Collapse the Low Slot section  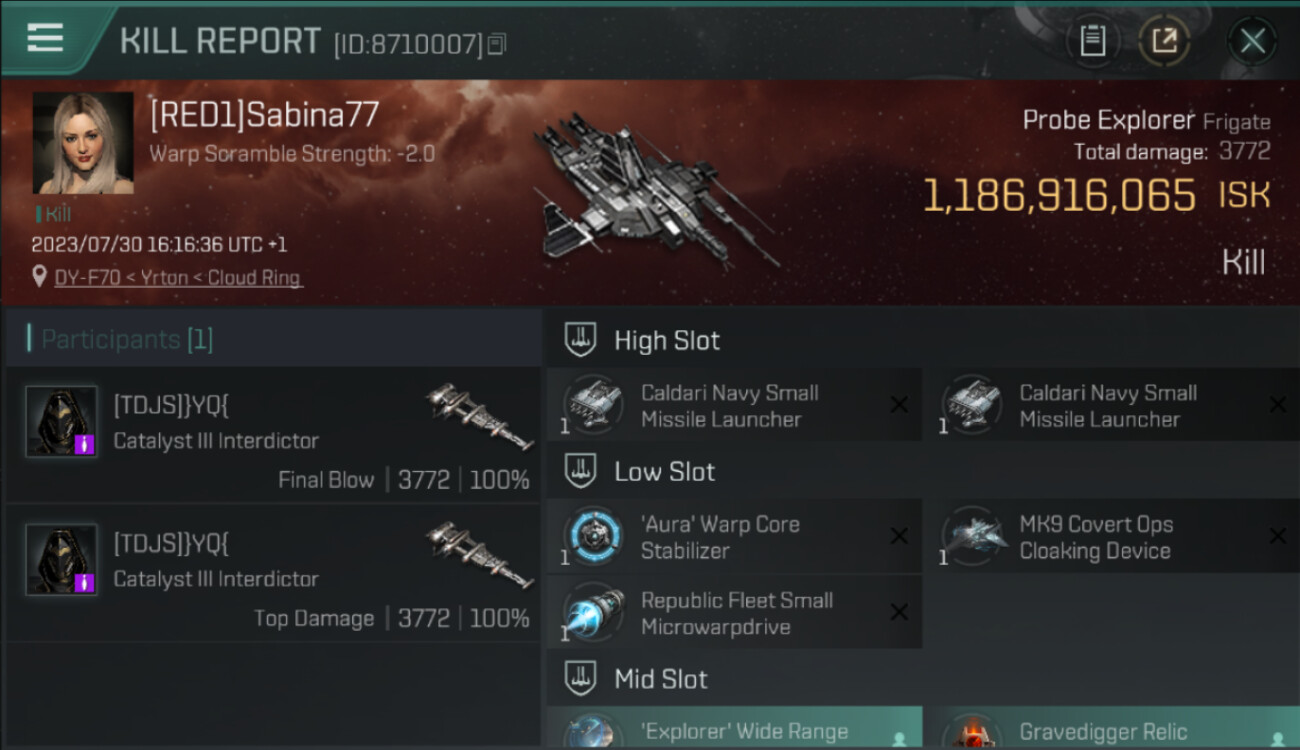click(x=580, y=471)
